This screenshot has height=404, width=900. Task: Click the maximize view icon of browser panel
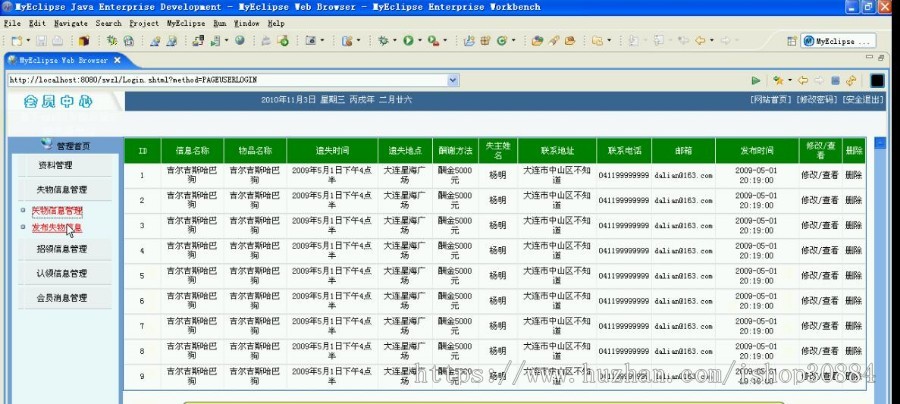[x=881, y=58]
